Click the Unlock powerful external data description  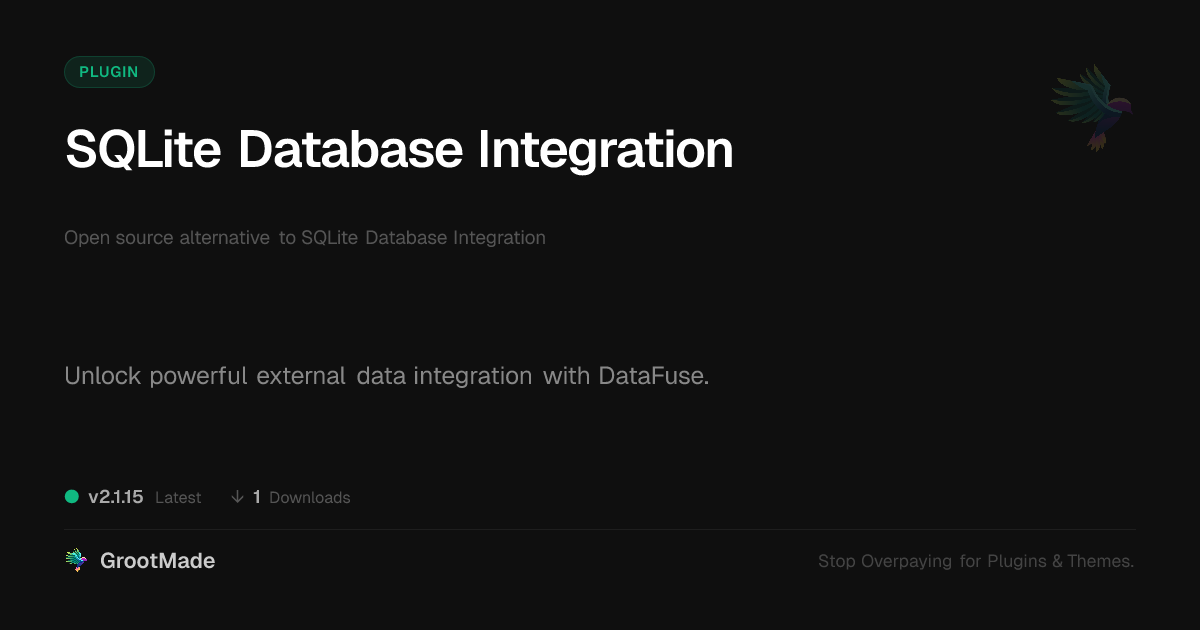tap(386, 376)
